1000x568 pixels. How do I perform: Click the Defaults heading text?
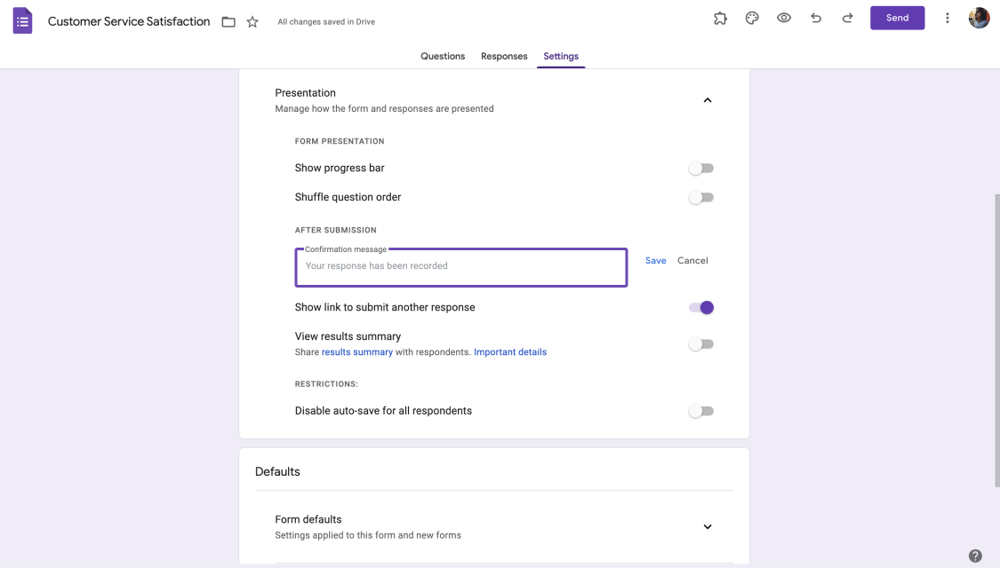[x=277, y=472]
